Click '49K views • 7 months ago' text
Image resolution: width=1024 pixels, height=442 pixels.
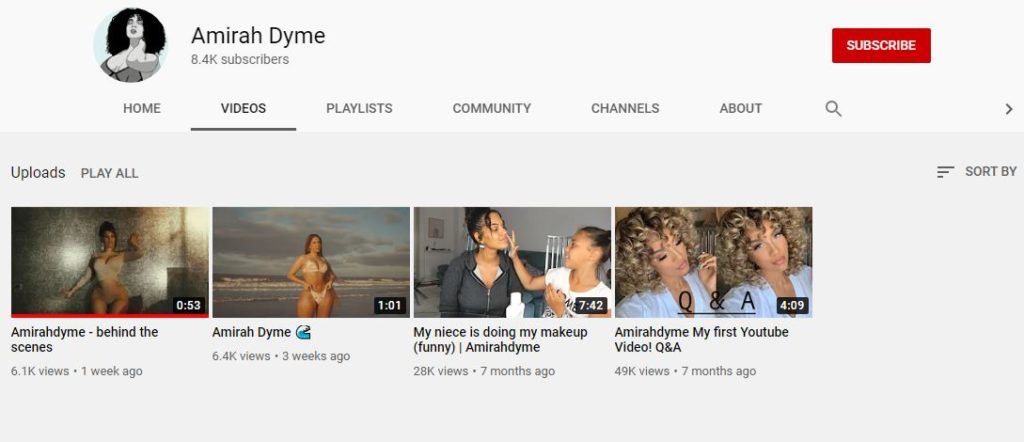coord(685,371)
